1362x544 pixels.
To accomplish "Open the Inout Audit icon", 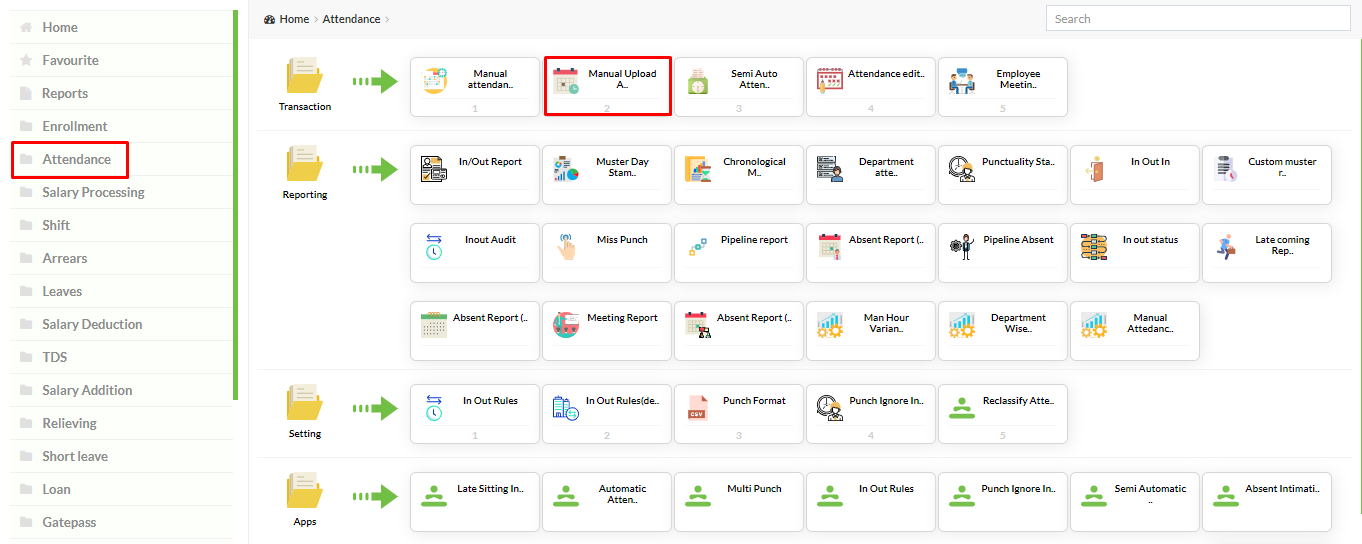I will tap(434, 247).
